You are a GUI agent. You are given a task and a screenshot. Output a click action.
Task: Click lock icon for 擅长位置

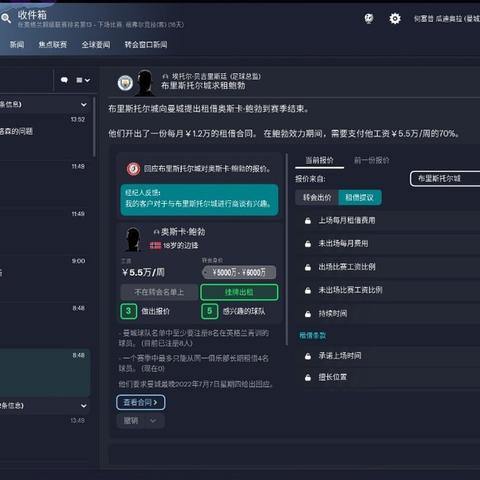[x=308, y=377]
